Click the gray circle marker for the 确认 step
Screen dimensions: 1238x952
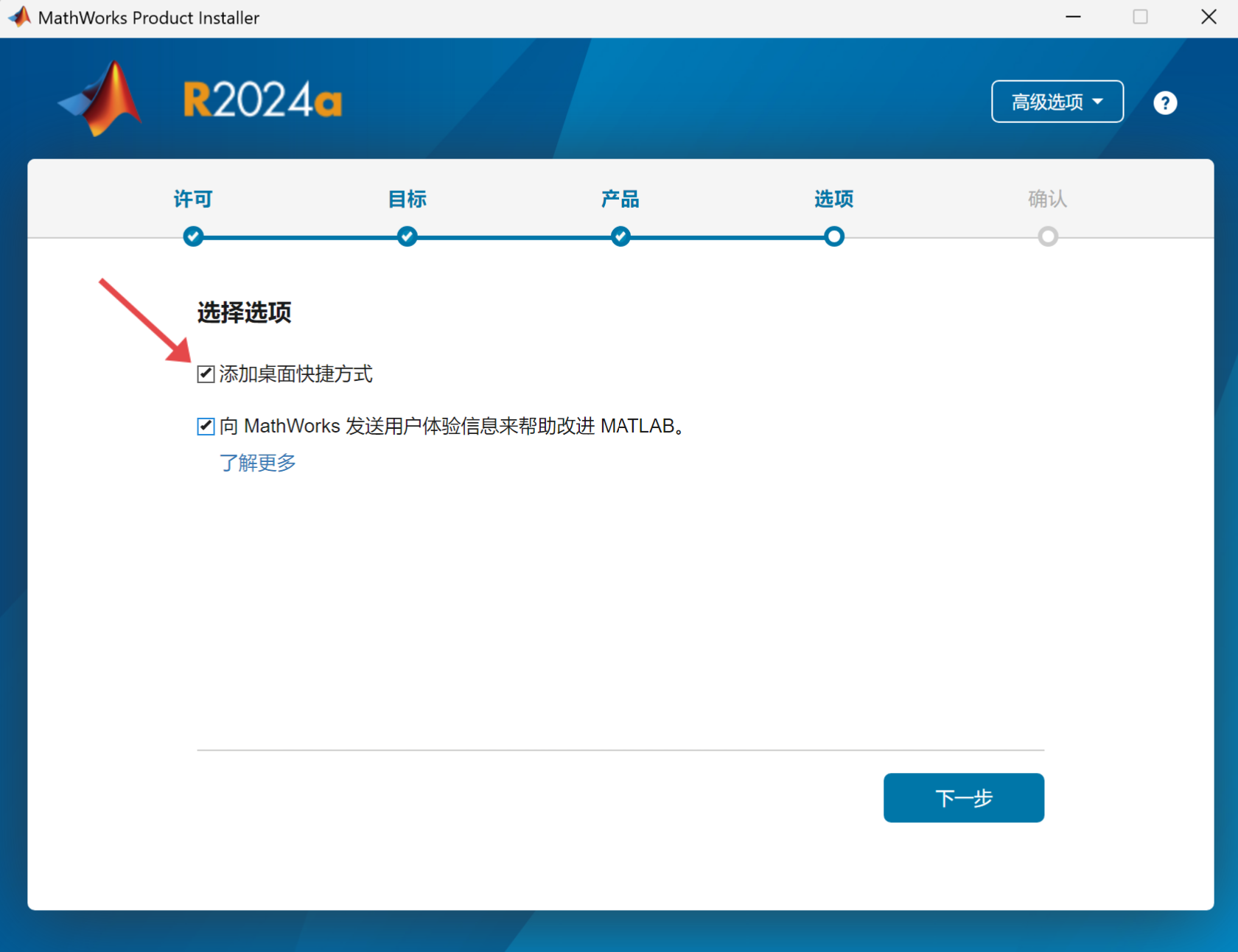[1047, 237]
